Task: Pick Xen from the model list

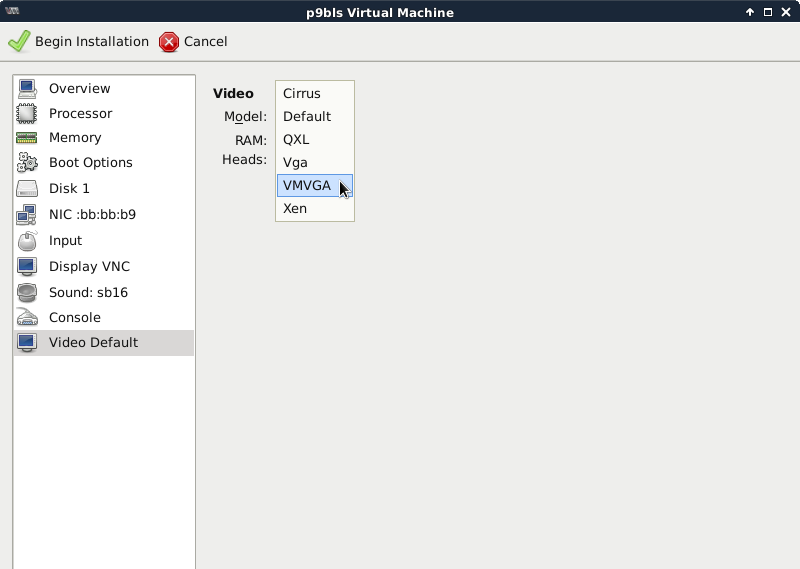Action: click(x=295, y=209)
